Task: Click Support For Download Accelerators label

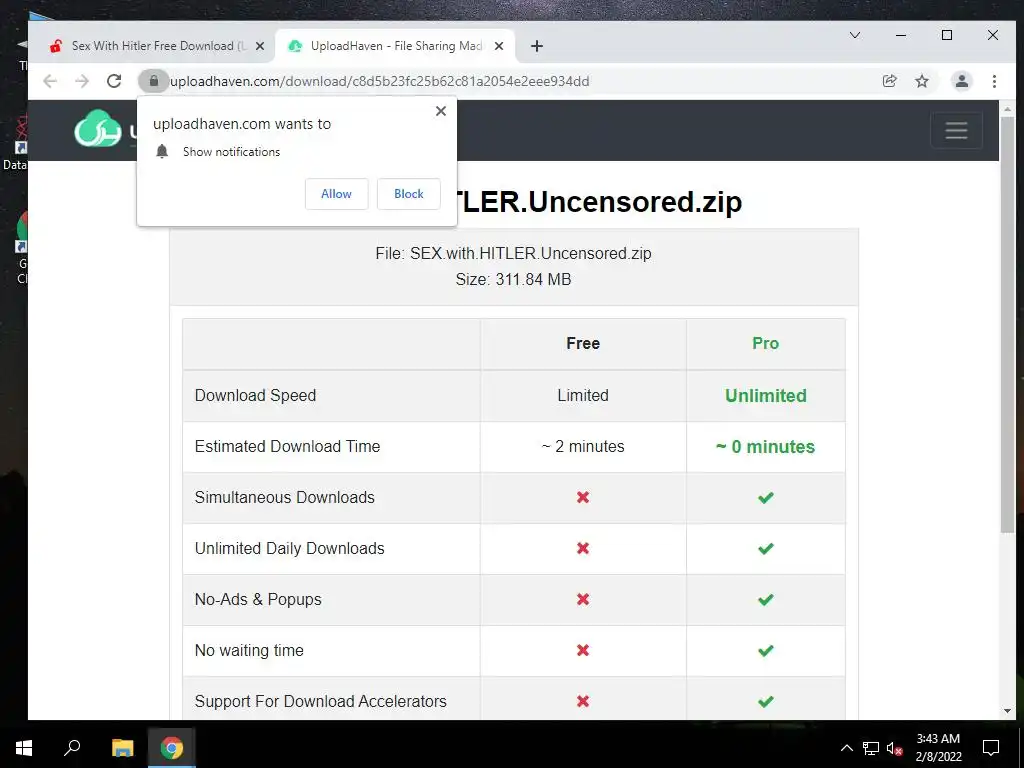Action: click(321, 701)
